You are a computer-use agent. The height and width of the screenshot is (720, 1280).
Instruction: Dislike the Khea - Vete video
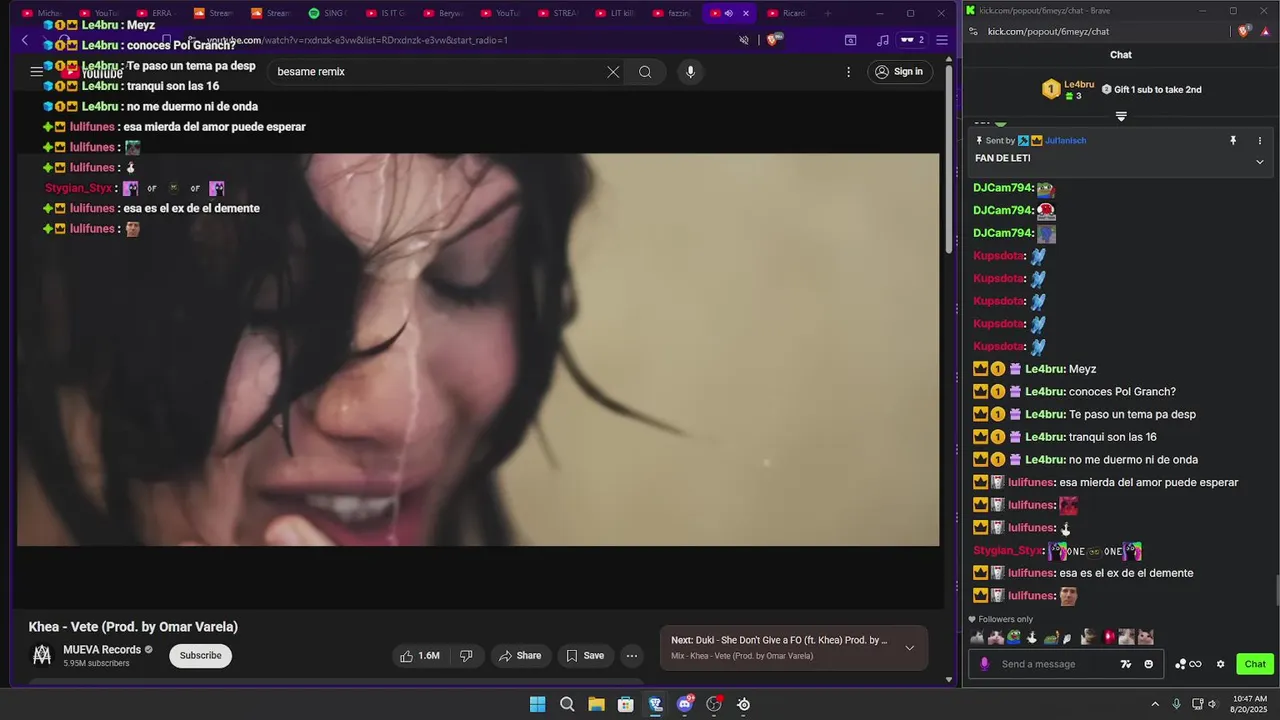point(466,656)
